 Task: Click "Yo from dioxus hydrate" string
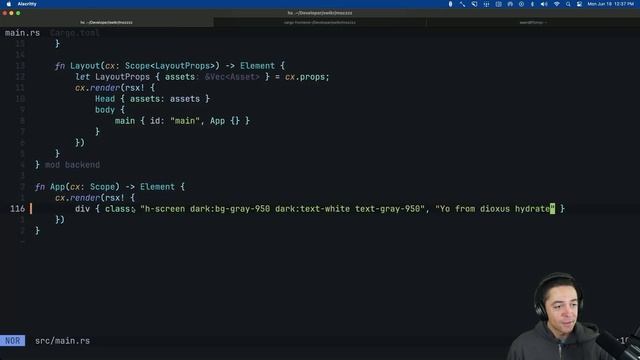pyautogui.click(x=495, y=209)
